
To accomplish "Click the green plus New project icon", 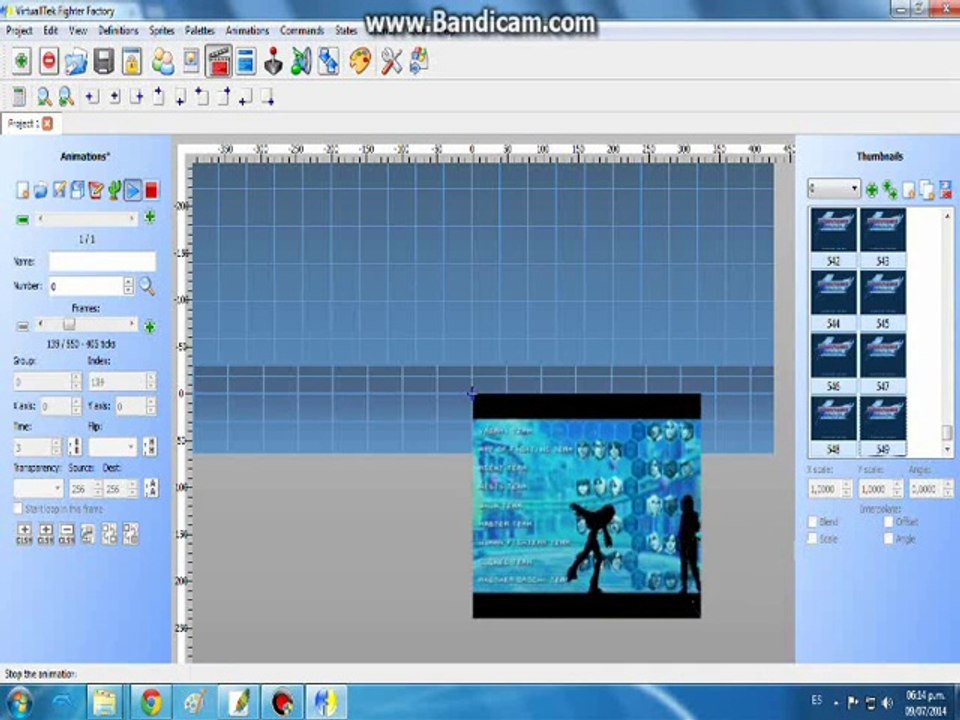I will point(21,61).
